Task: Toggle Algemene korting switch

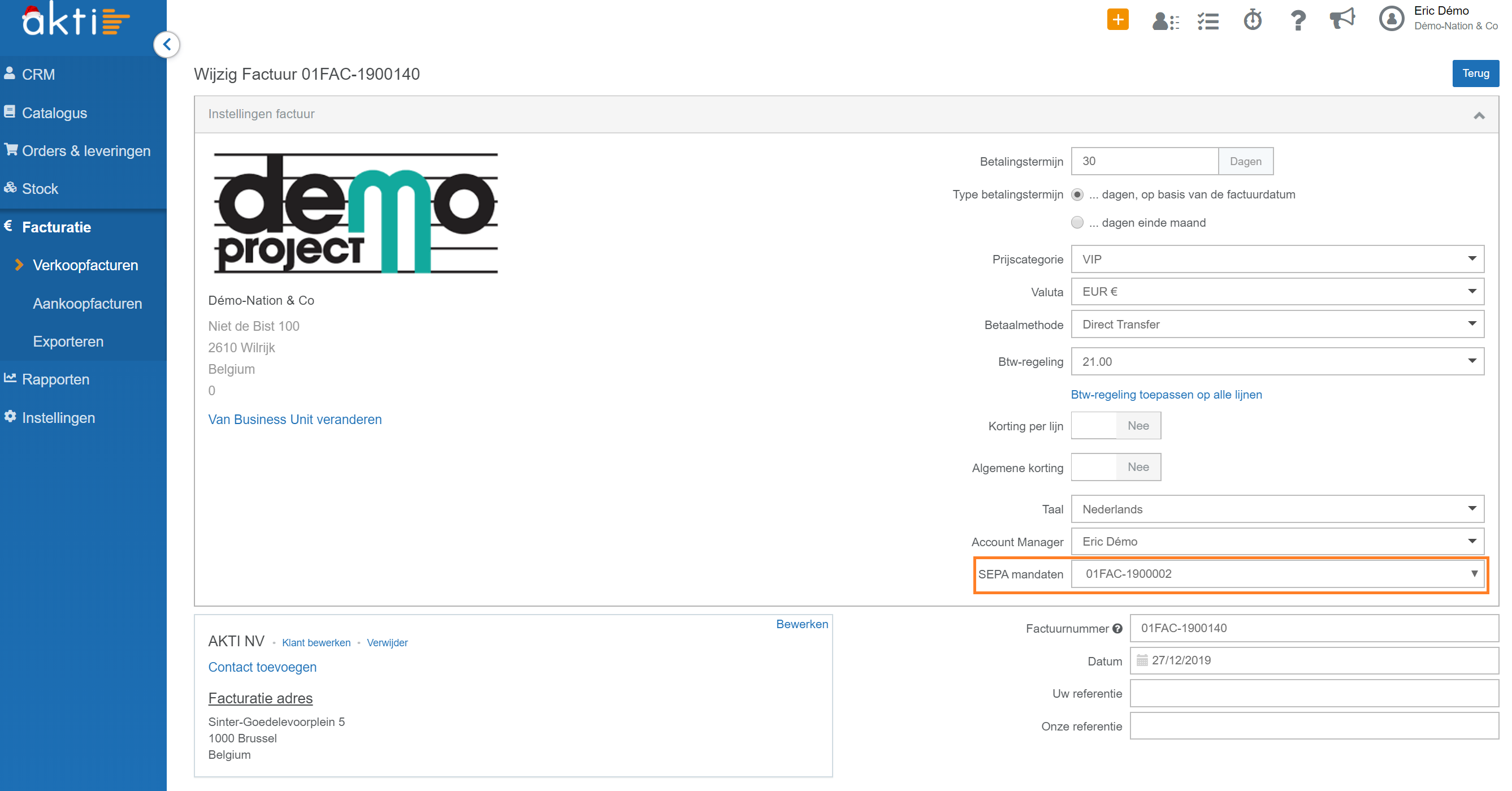Action: (1116, 467)
